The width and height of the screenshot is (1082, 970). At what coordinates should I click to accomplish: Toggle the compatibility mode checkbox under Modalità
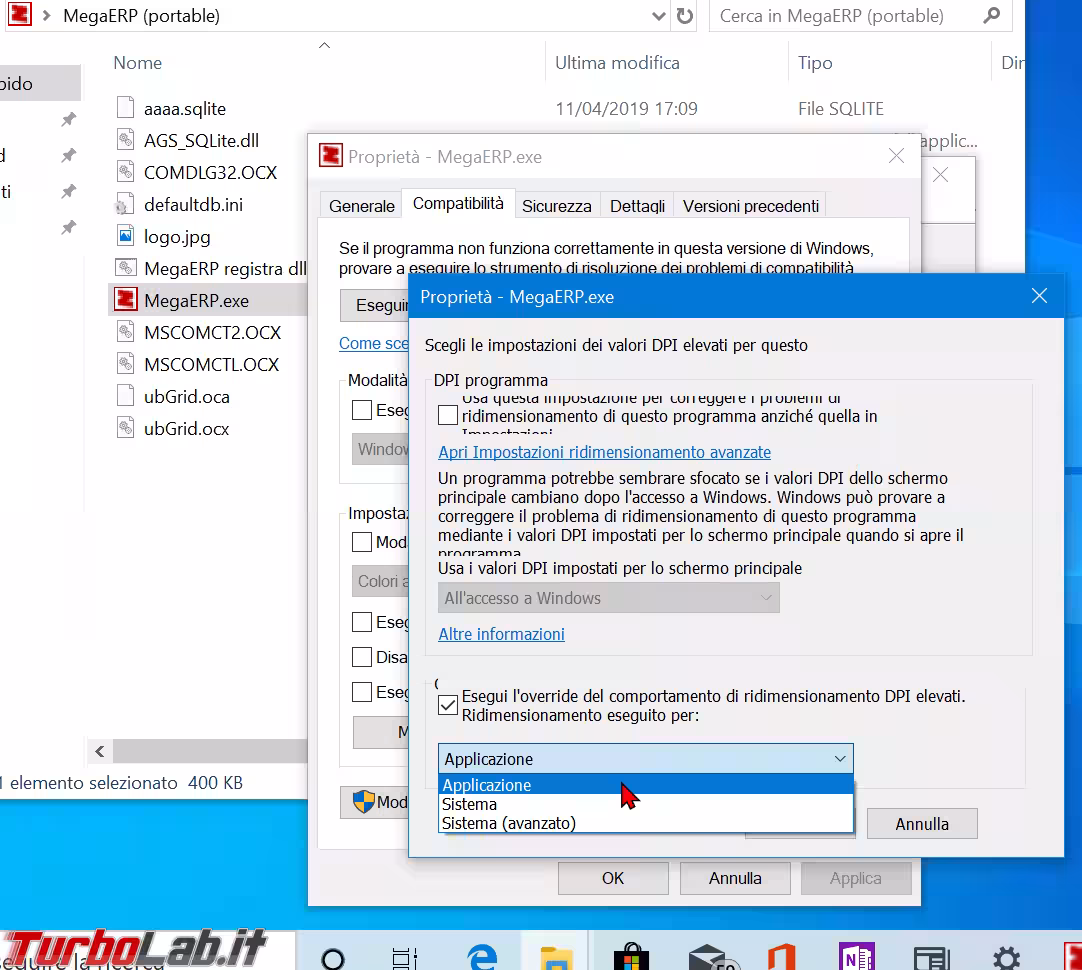362,410
